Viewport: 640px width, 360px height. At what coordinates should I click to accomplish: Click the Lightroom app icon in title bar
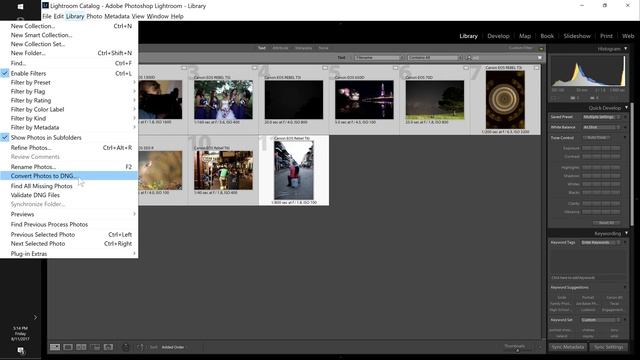pyautogui.click(x=45, y=5)
